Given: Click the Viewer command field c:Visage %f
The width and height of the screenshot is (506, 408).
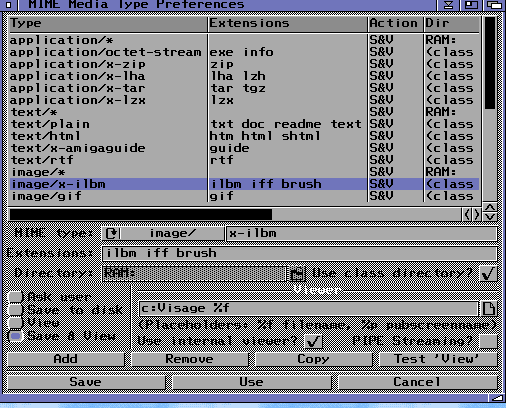Looking at the screenshot, I should click(308, 308).
